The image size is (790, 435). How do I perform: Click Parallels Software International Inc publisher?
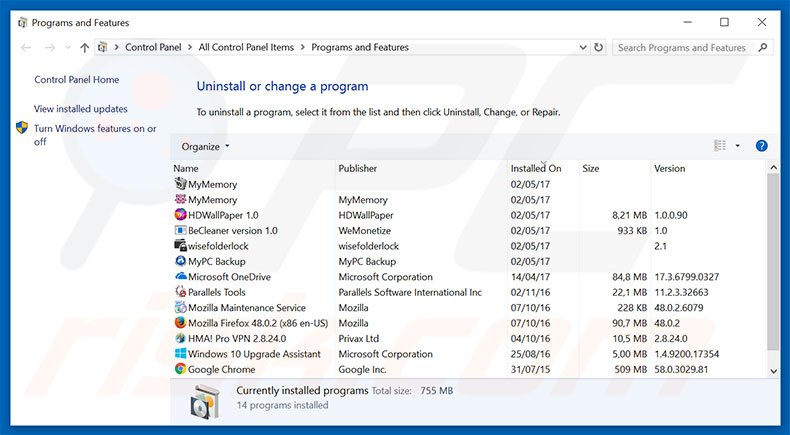pyautogui.click(x=410, y=292)
